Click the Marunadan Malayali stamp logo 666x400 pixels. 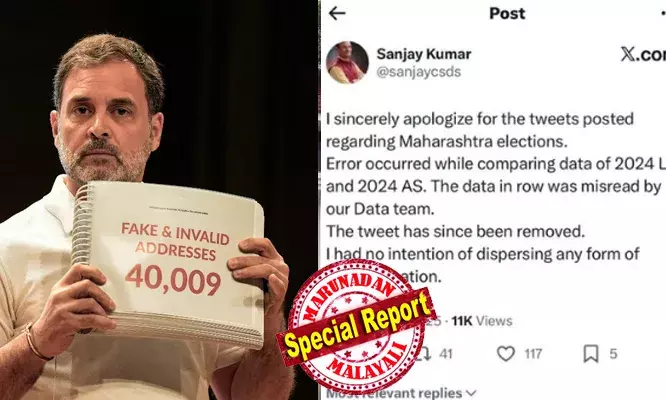point(357,327)
